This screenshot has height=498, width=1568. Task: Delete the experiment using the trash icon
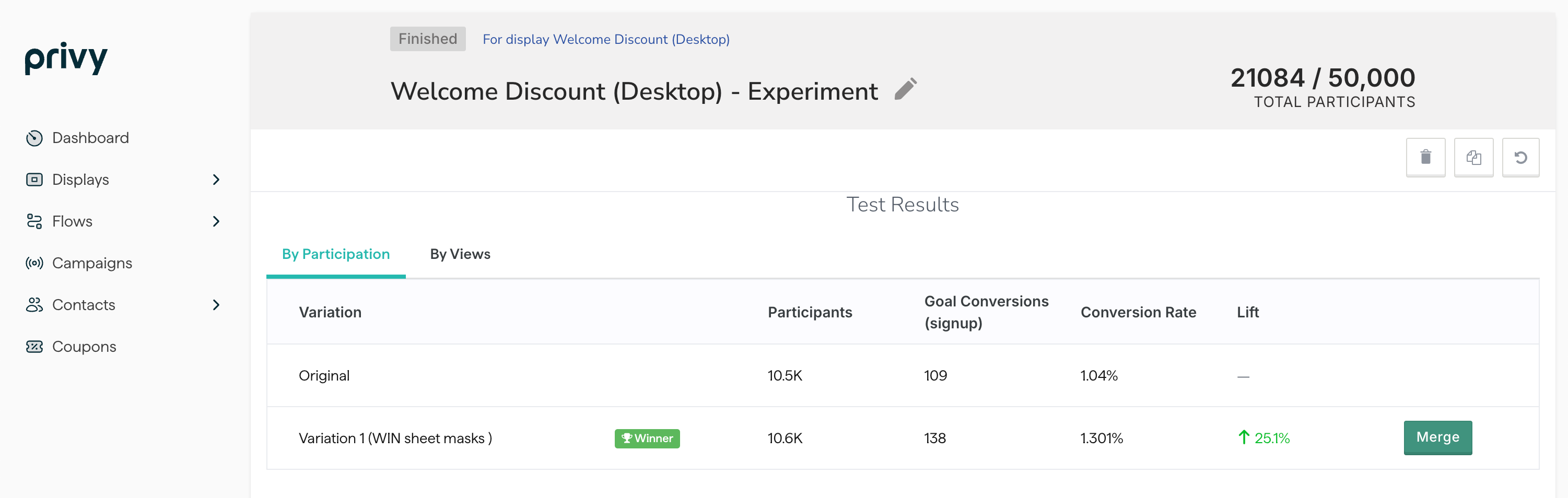pyautogui.click(x=1425, y=158)
